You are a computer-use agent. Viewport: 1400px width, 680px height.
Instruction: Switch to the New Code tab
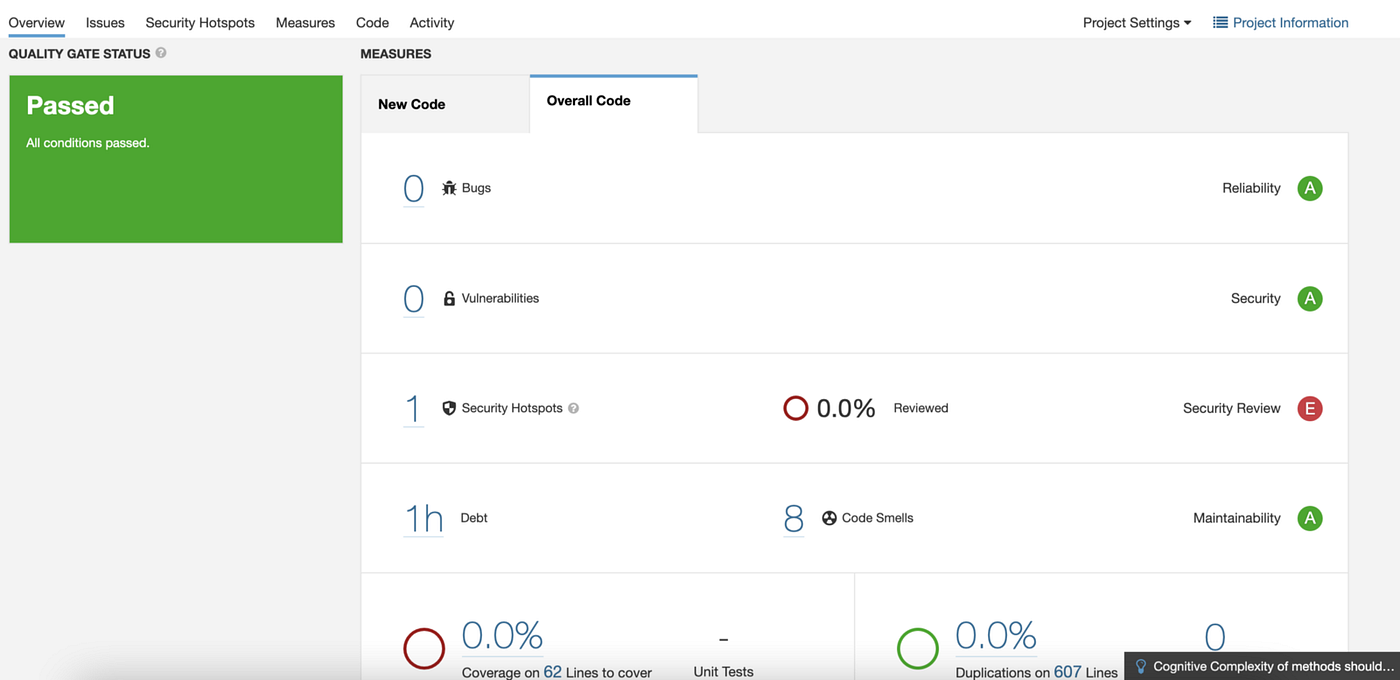411,103
